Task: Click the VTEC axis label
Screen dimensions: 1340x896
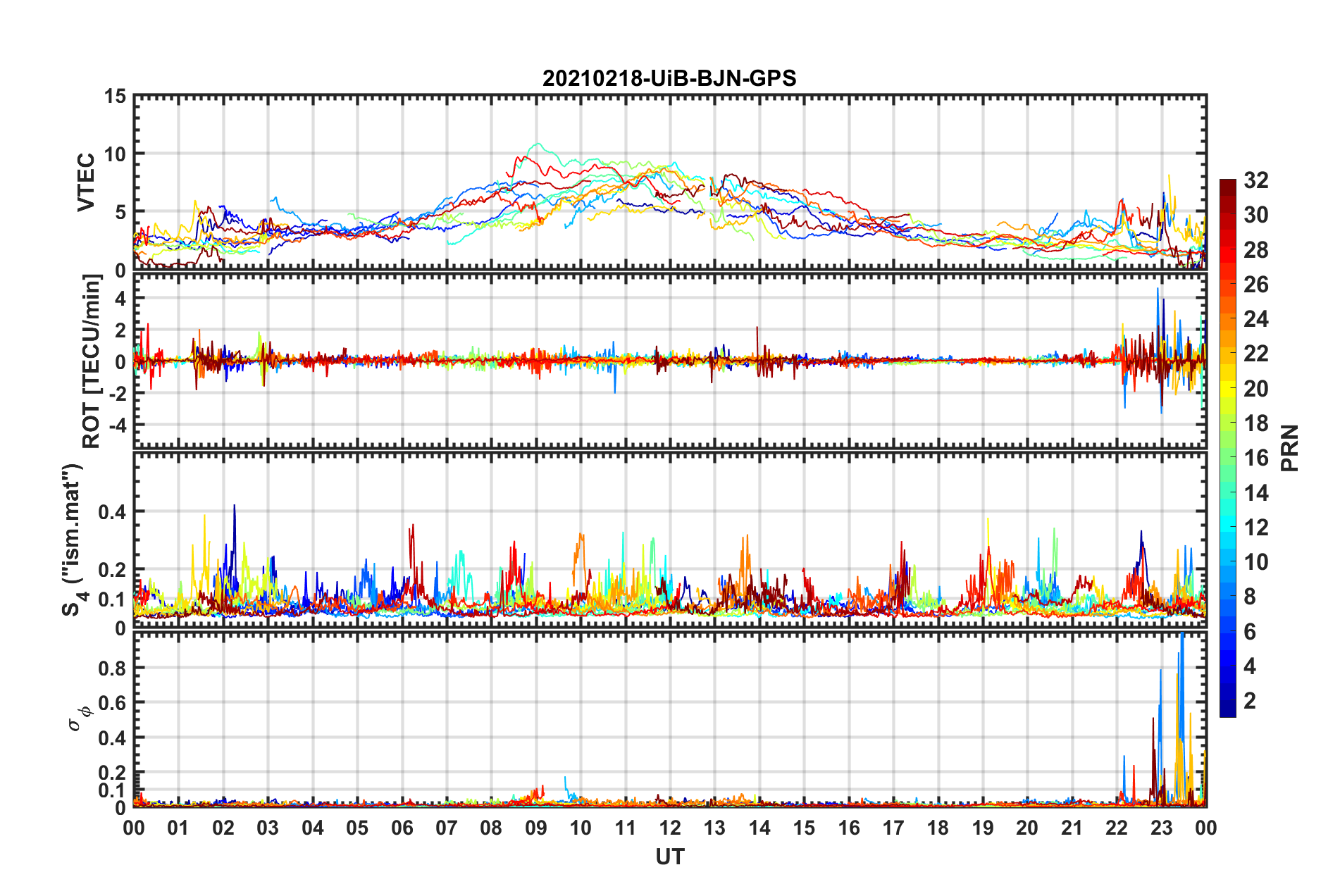Action: pyautogui.click(x=86, y=182)
